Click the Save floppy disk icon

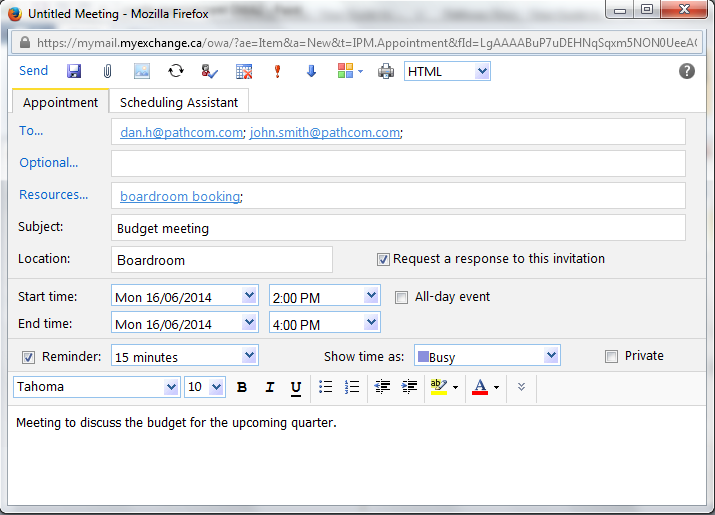(x=74, y=71)
